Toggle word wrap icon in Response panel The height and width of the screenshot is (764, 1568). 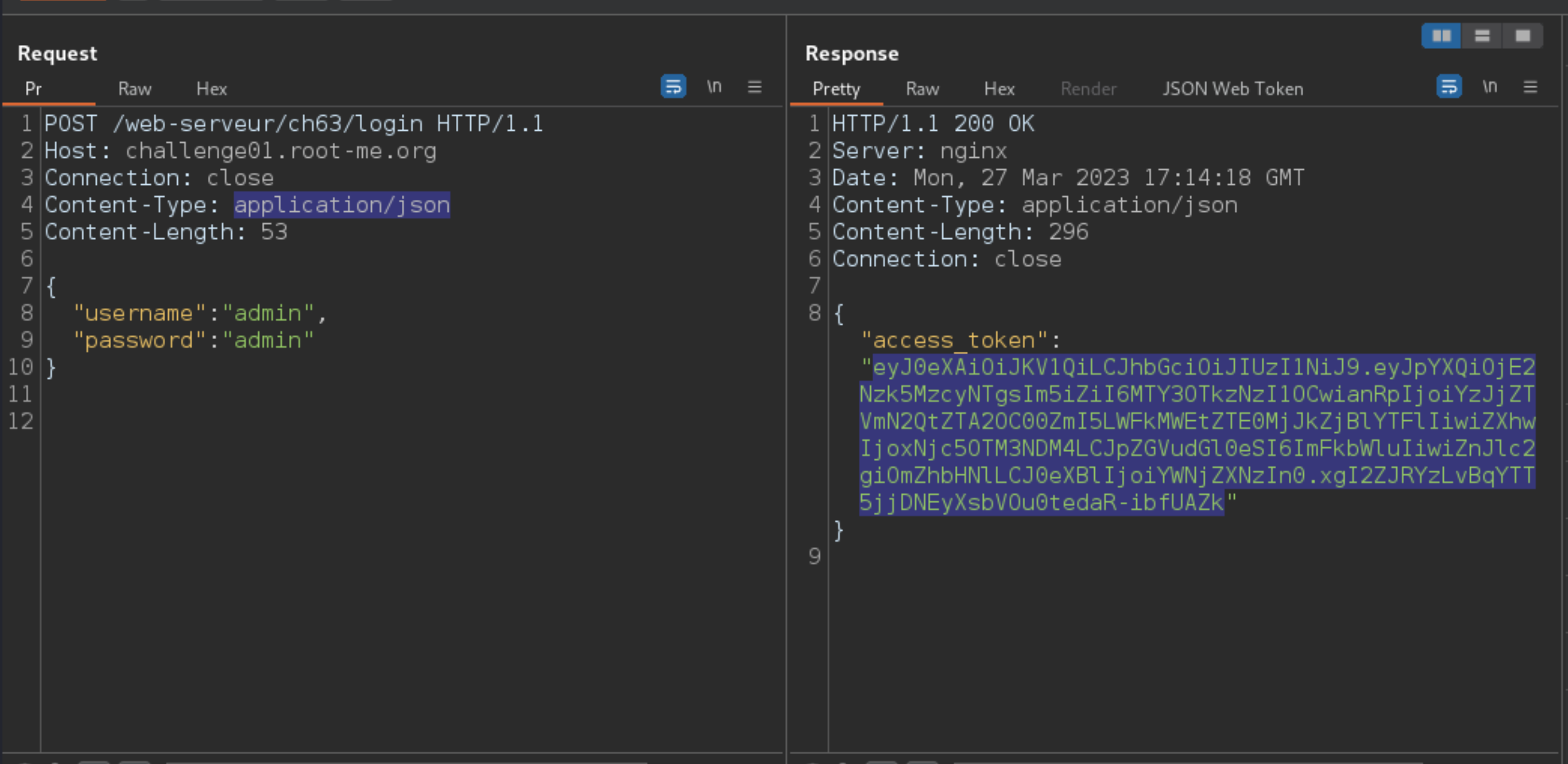pyautogui.click(x=1449, y=86)
